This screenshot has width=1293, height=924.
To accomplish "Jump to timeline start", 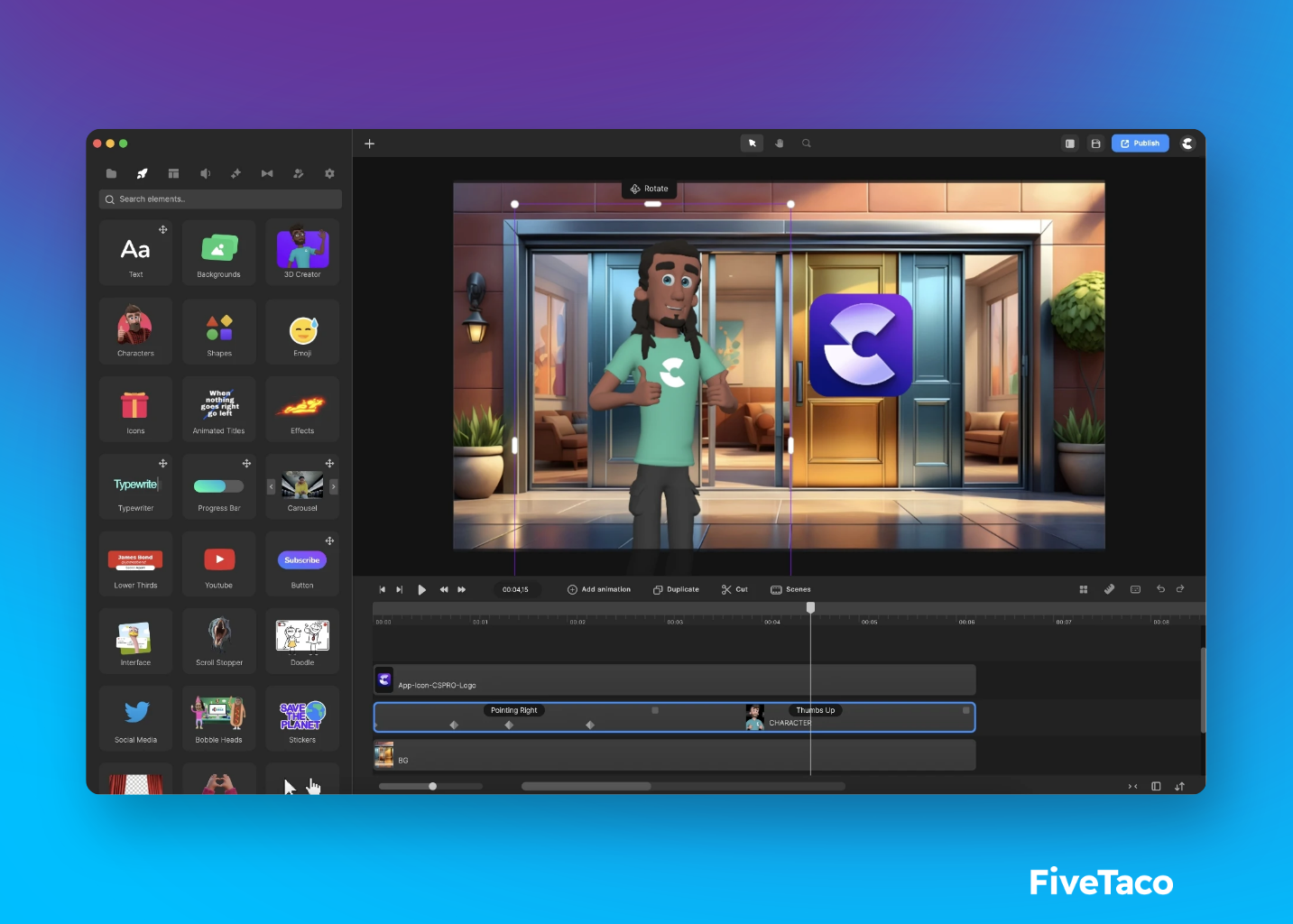I will coord(383,589).
